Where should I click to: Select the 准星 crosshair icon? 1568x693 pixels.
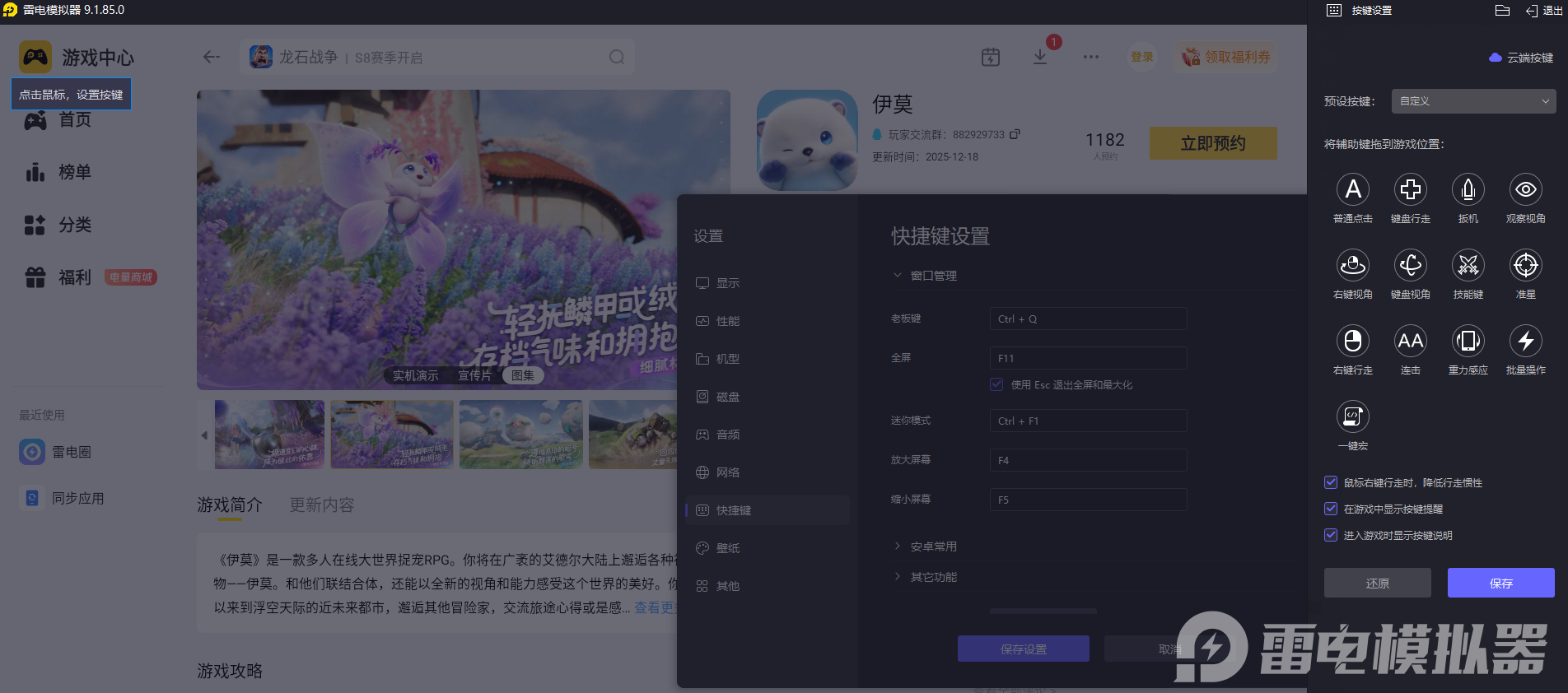click(1525, 265)
